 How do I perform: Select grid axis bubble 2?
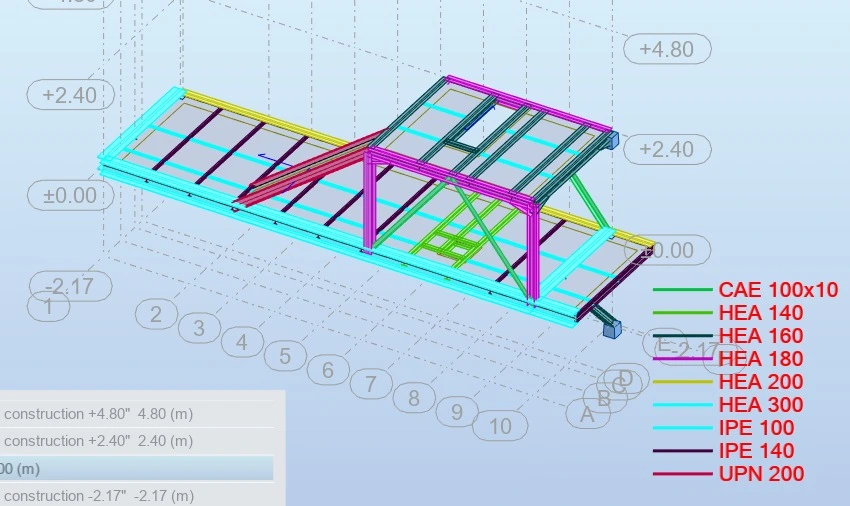click(156, 314)
